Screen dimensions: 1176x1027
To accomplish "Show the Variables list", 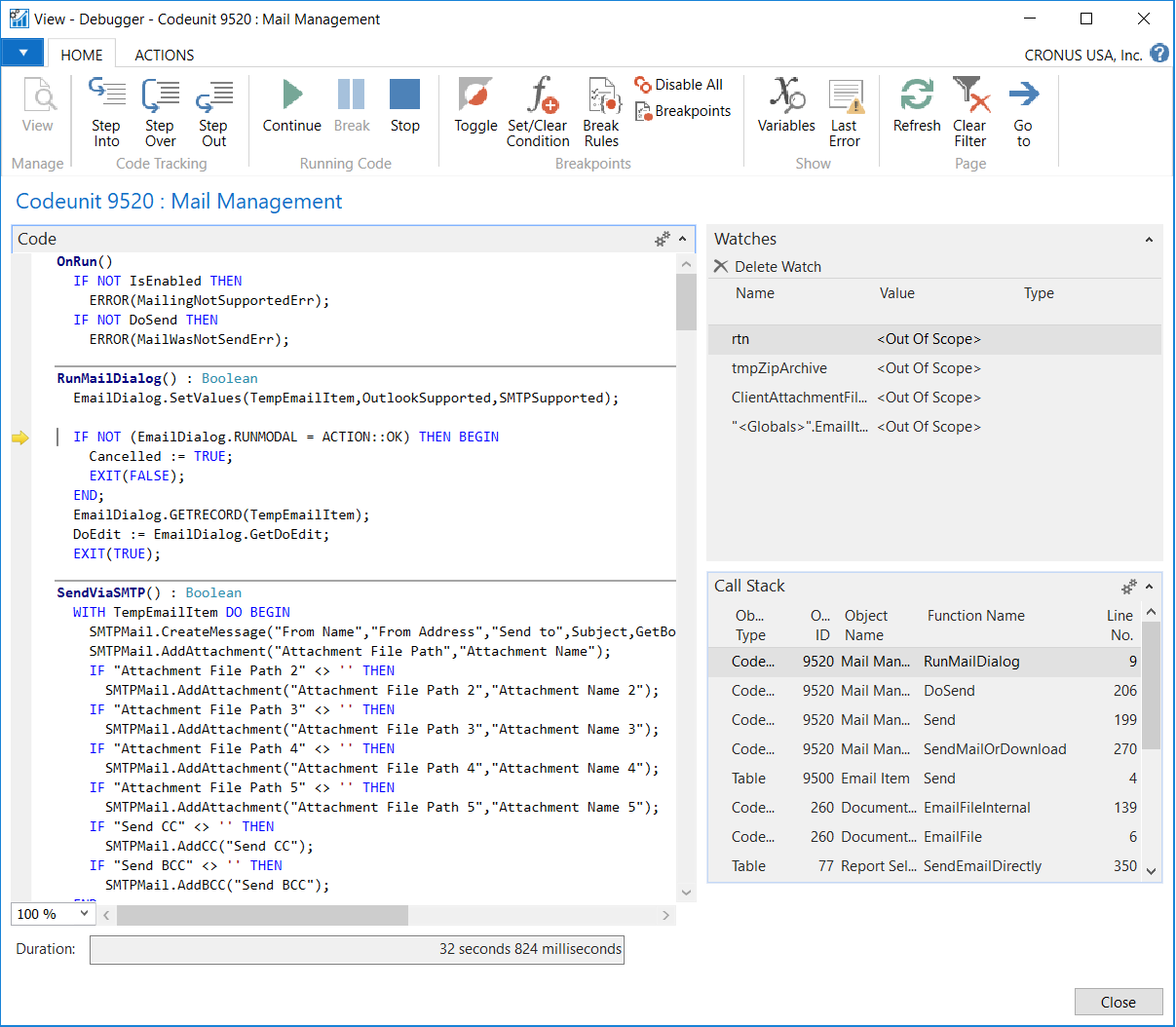I will pyautogui.click(x=786, y=106).
